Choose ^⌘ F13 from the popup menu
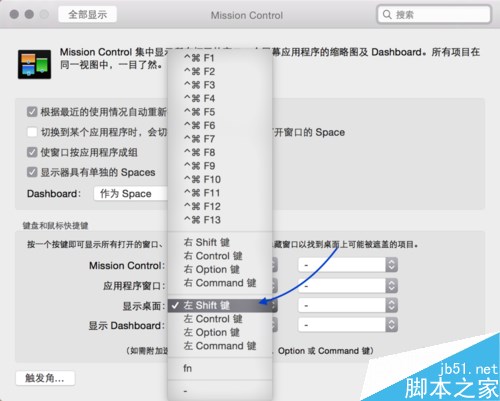 (x=220, y=220)
